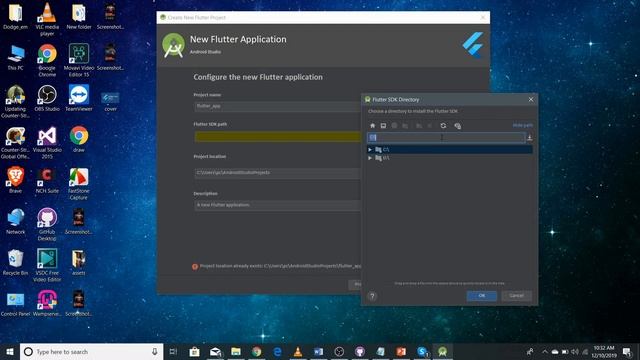This screenshot has width=640, height=360.
Task: Select the D:\ drive row
Action: (450, 158)
